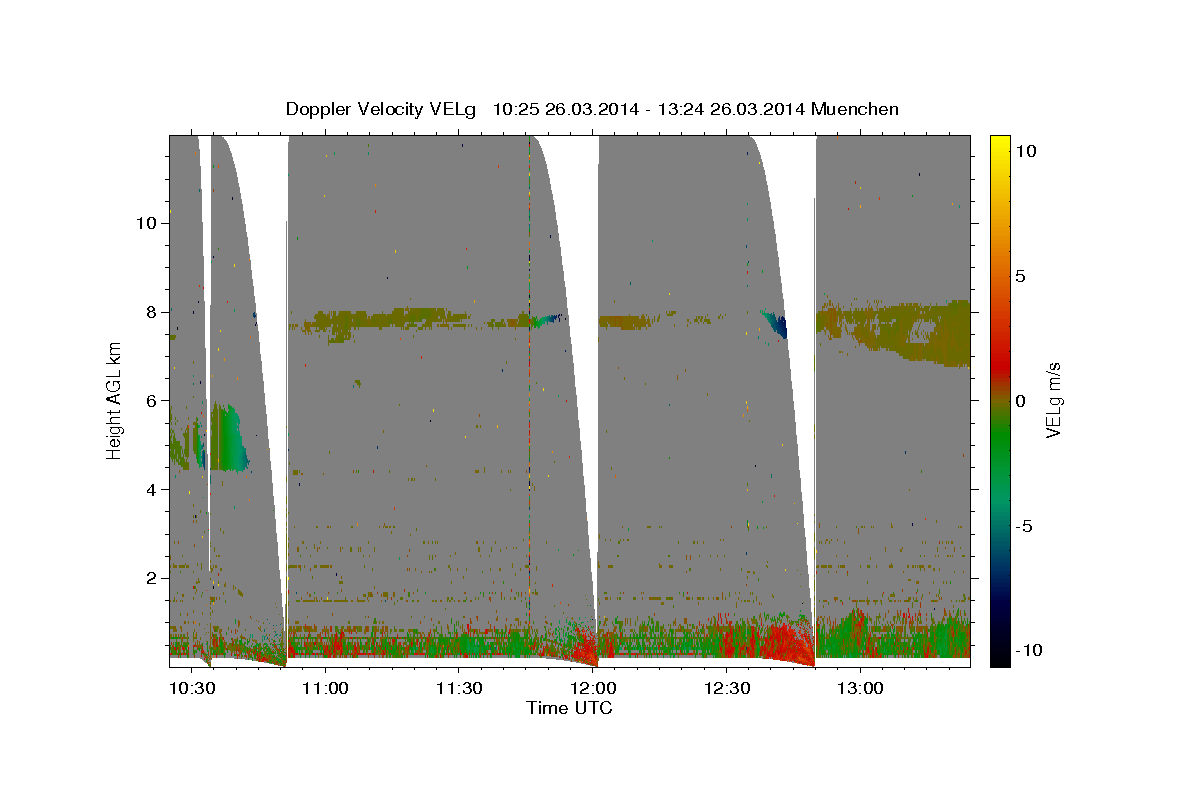The height and width of the screenshot is (800, 1200).
Task: Click the 11:00 time tick label
Action: click(325, 689)
